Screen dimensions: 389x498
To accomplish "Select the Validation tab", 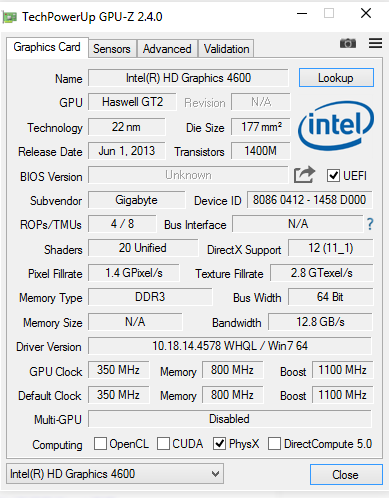I will [x=226, y=49].
